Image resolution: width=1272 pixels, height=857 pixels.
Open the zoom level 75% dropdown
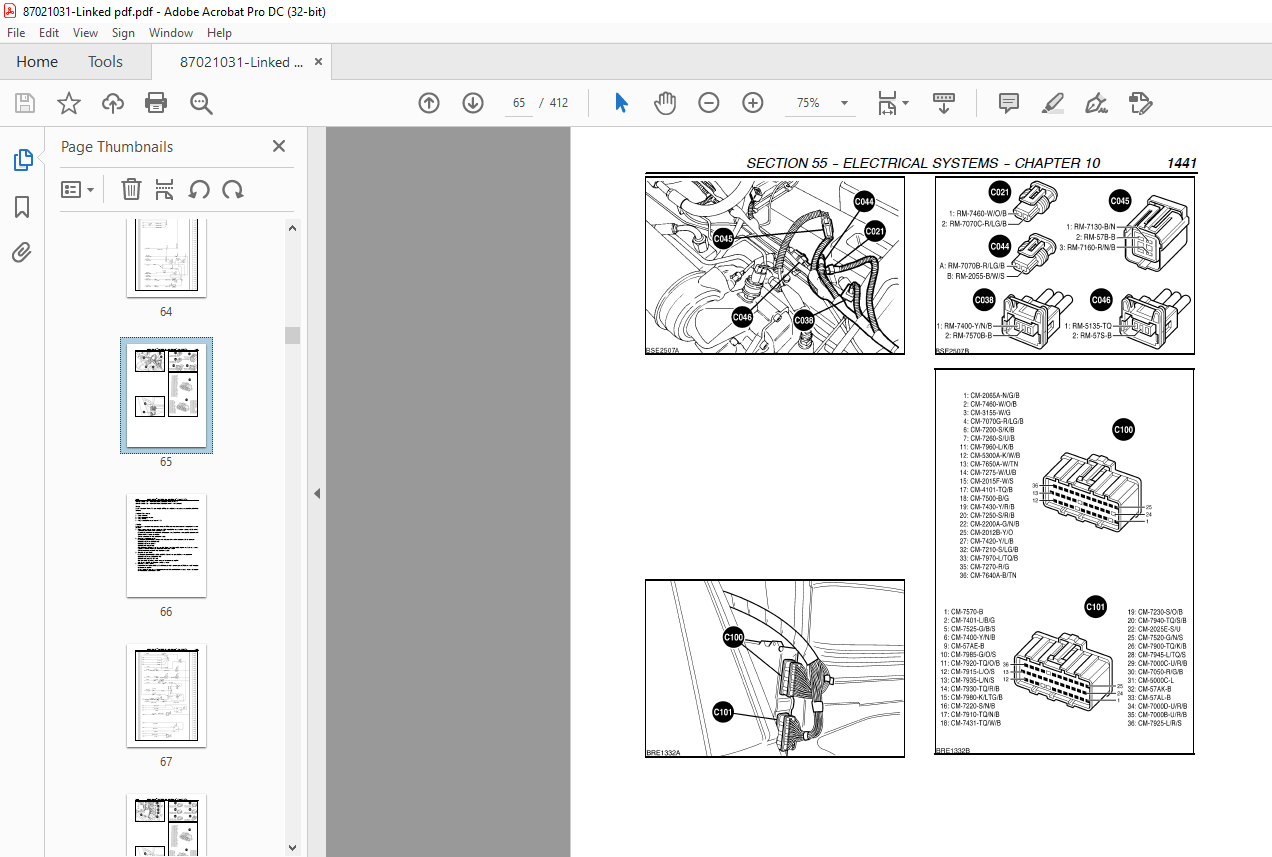(x=844, y=103)
